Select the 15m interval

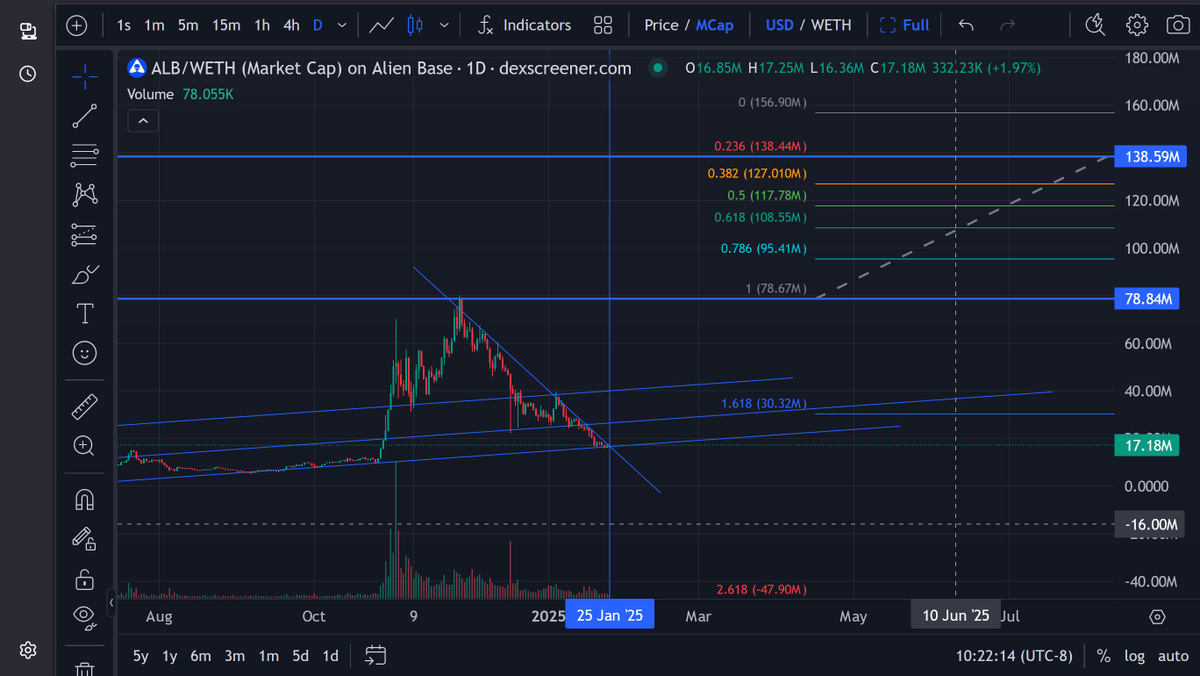pyautogui.click(x=226, y=25)
